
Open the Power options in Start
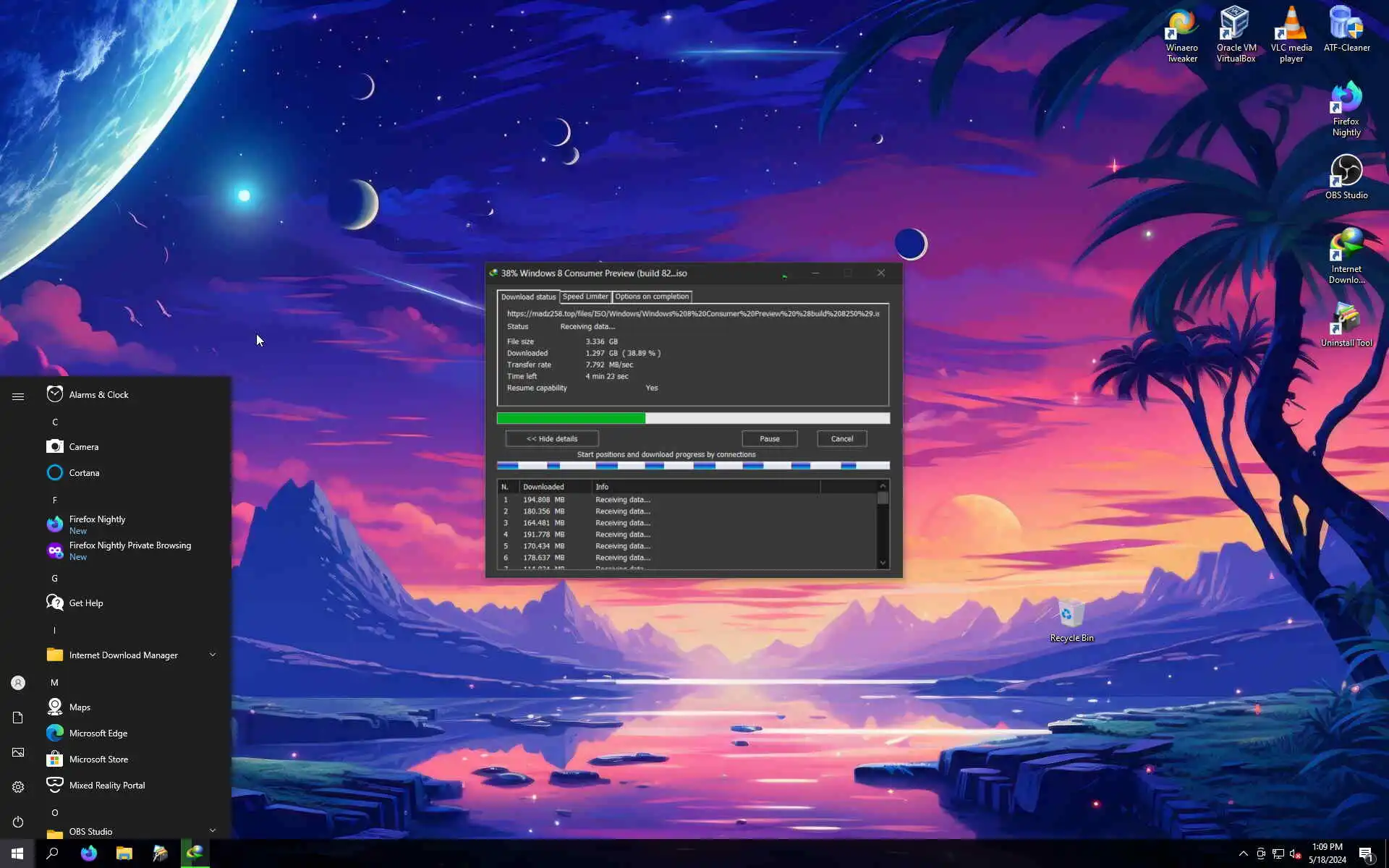pos(18,822)
